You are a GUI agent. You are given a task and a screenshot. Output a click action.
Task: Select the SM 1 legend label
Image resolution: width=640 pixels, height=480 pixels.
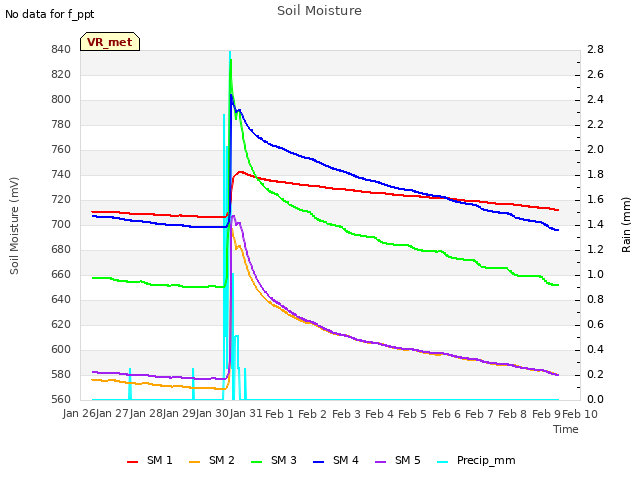point(160,460)
